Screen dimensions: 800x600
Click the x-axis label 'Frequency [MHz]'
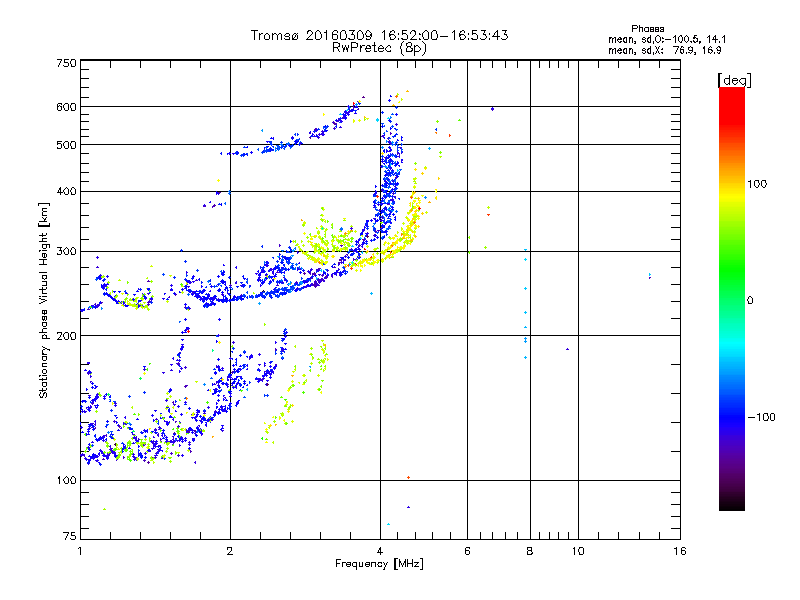(x=379, y=564)
